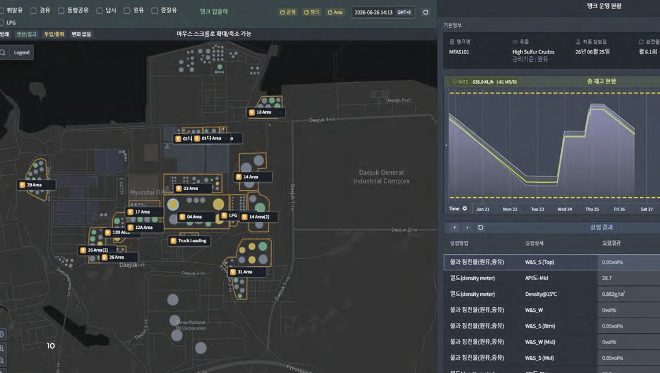Image resolution: width=660 pixels, height=373 pixels.
Task: Click the 03 Area map pin icon
Action: pos(178,188)
